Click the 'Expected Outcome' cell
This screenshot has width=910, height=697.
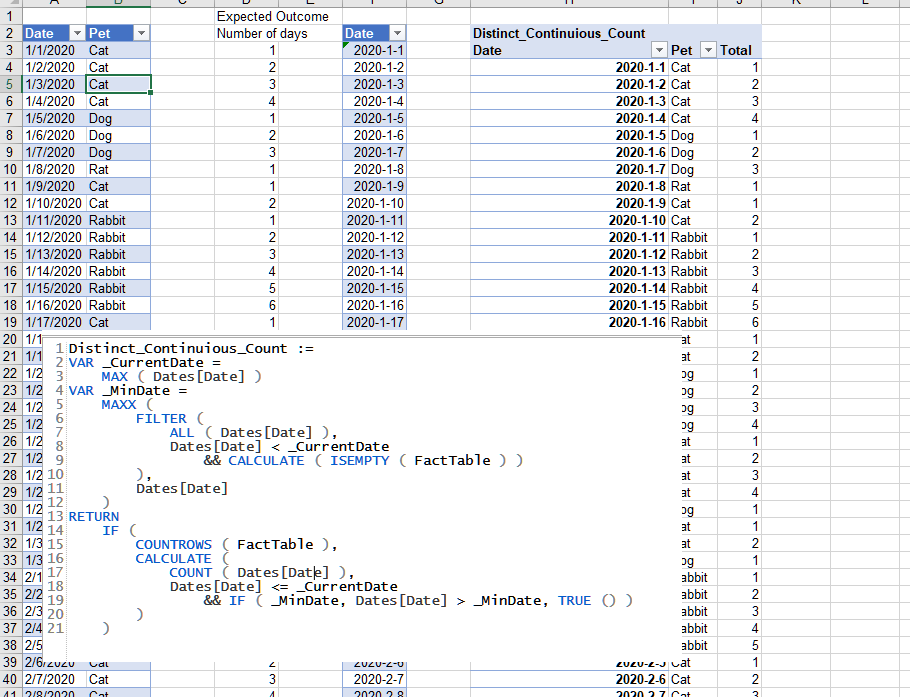point(272,16)
